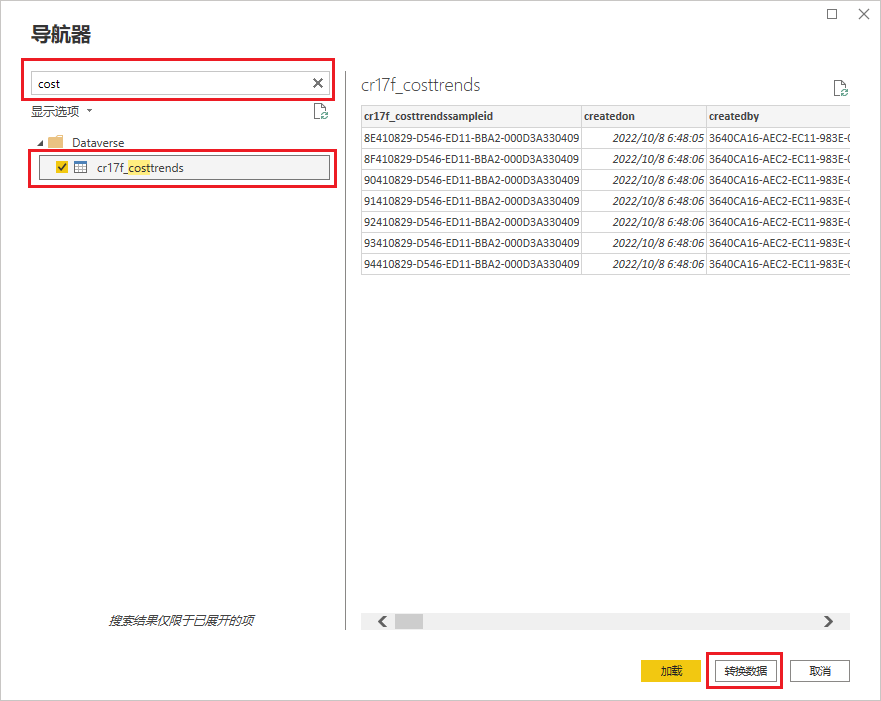Select the Dataverse folder label
The height and width of the screenshot is (701, 881).
98,143
